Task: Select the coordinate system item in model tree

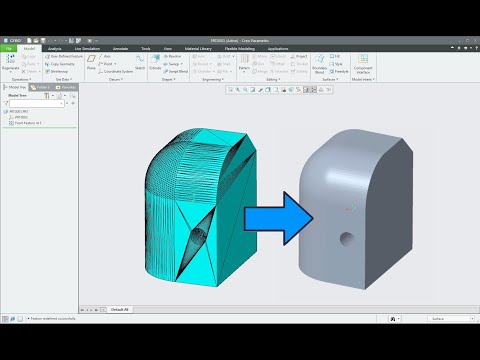Action: [18, 117]
